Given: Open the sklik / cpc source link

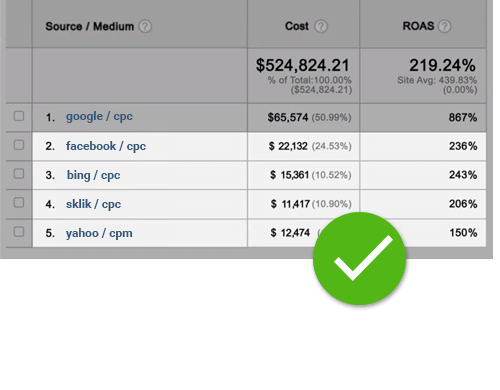Looking at the screenshot, I should [93, 204].
